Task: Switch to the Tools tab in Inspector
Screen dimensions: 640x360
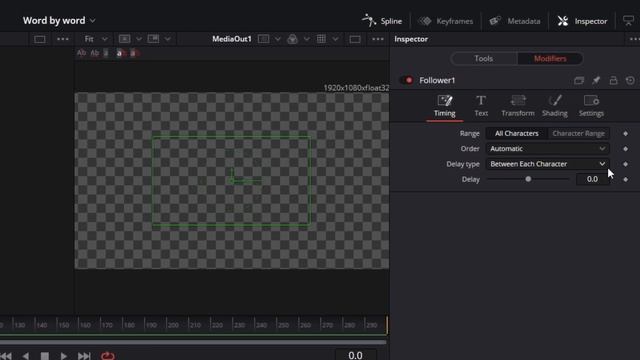Action: 483,58
